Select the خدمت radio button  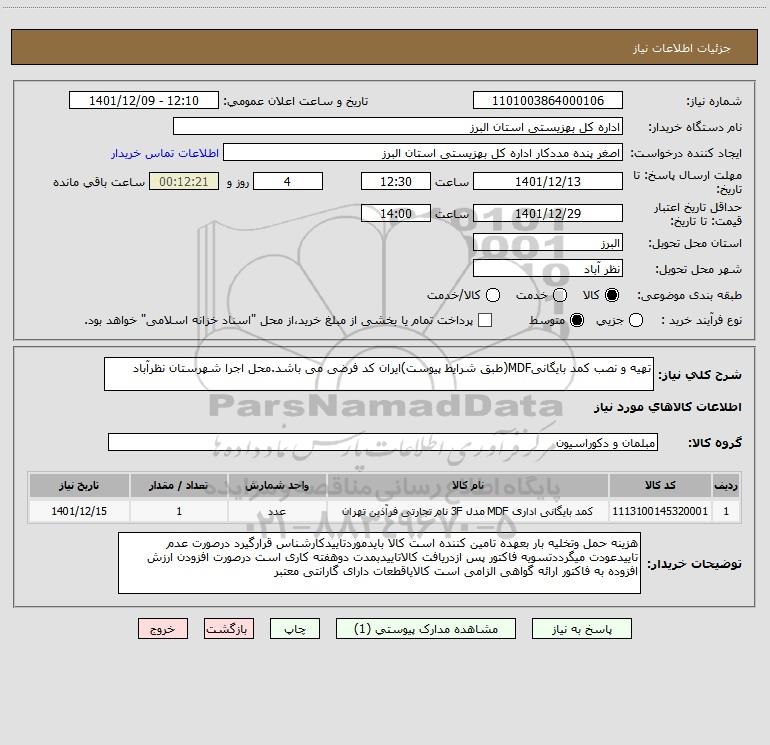point(560,295)
